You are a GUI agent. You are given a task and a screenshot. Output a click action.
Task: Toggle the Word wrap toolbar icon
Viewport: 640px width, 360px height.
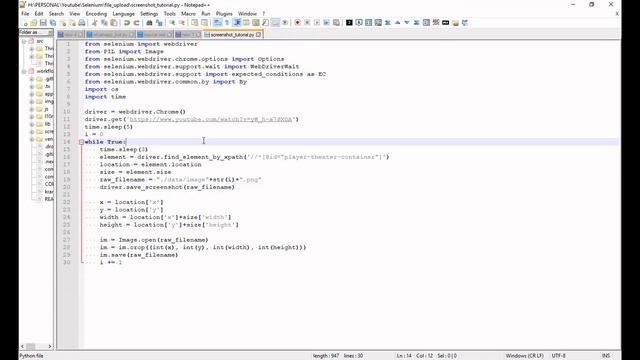(218, 23)
